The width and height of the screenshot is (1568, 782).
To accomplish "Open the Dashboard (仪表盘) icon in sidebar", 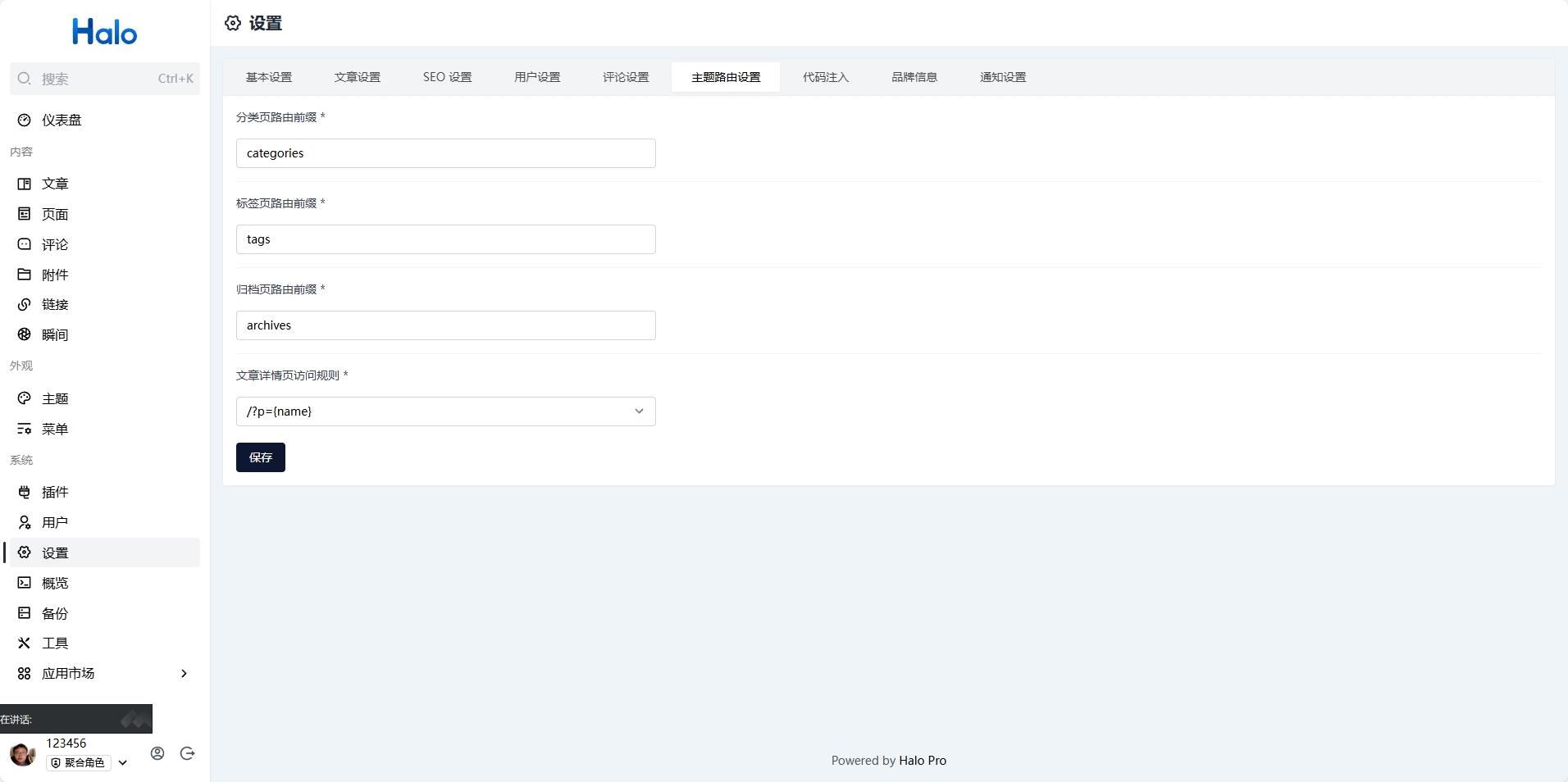I will pyautogui.click(x=25, y=120).
